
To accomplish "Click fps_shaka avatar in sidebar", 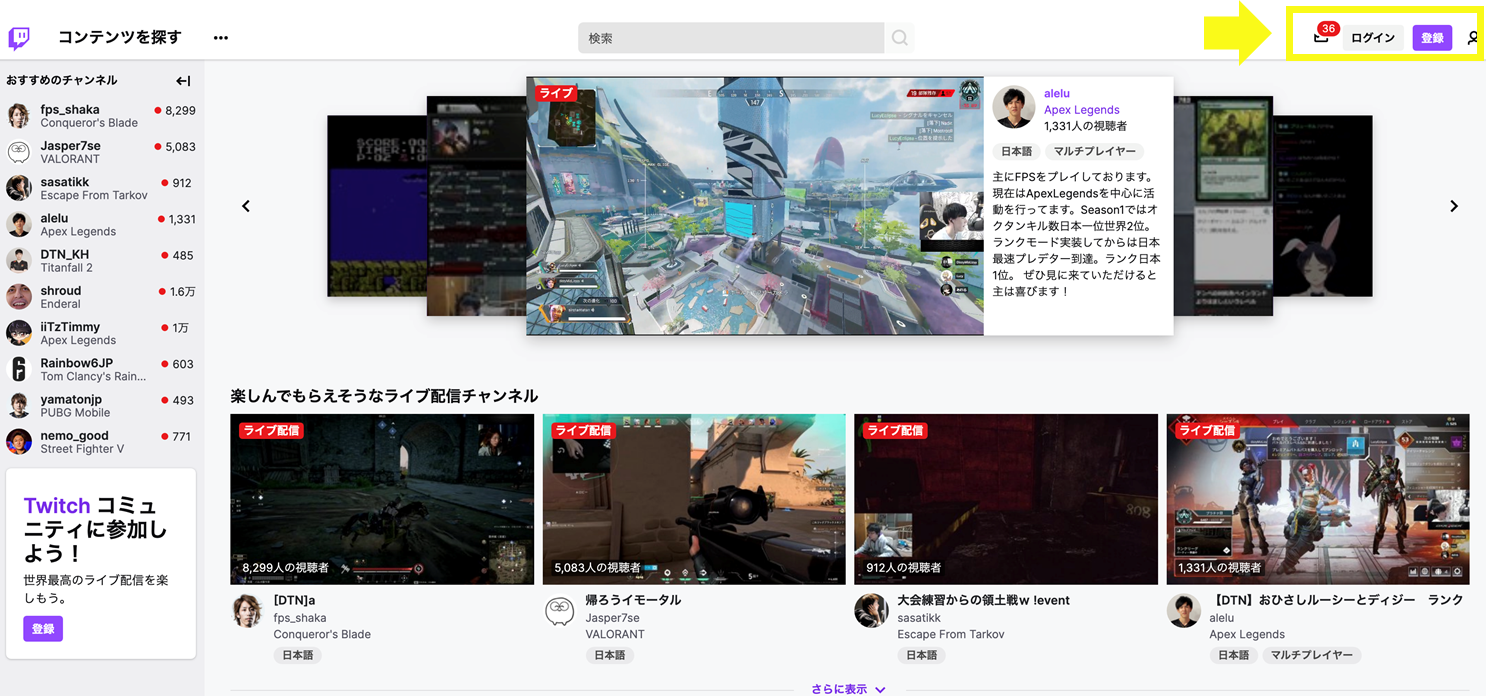I will coord(19,116).
